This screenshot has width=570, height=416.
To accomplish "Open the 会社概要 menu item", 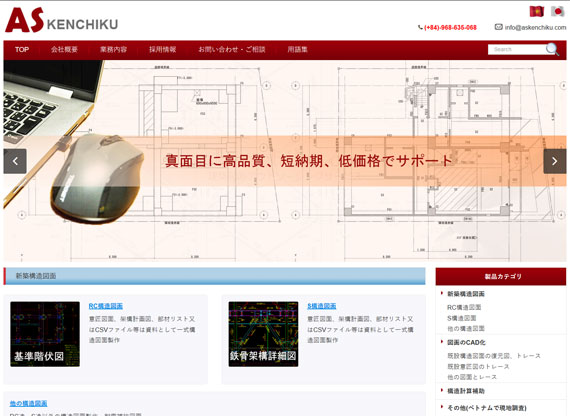I will tap(64, 49).
